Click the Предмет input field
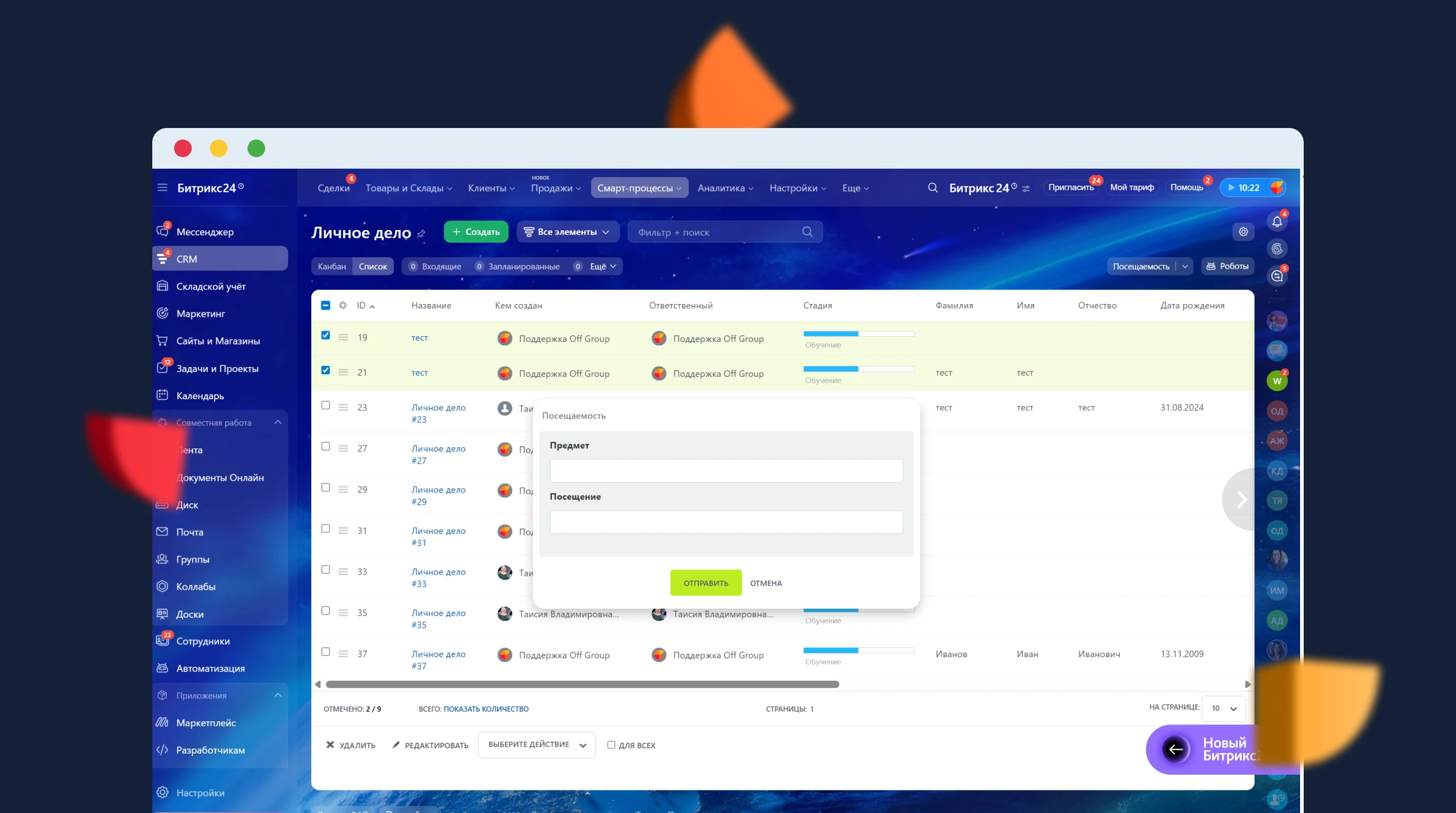The image size is (1456, 813). click(x=726, y=471)
